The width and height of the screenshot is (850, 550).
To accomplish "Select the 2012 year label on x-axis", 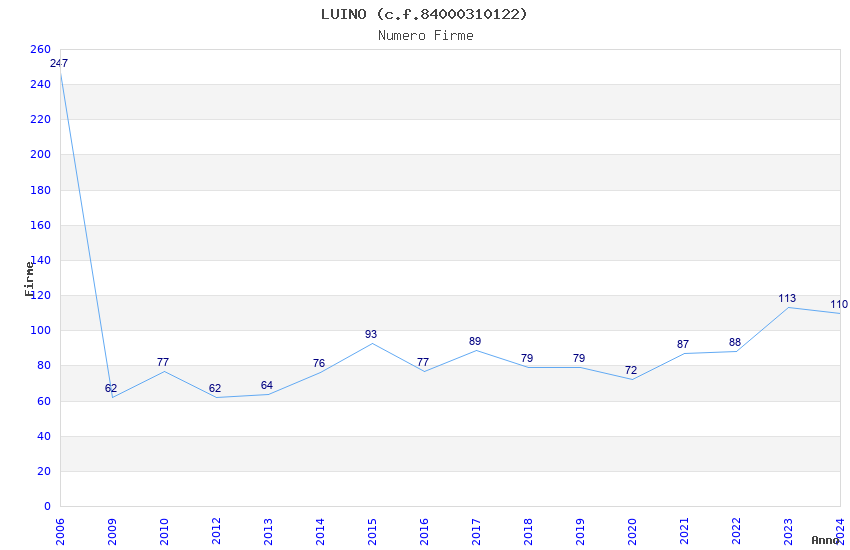I will pyautogui.click(x=216, y=531).
